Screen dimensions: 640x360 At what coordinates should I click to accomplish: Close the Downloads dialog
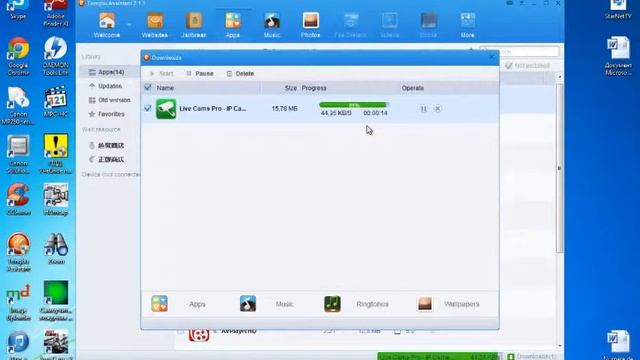[x=492, y=57]
